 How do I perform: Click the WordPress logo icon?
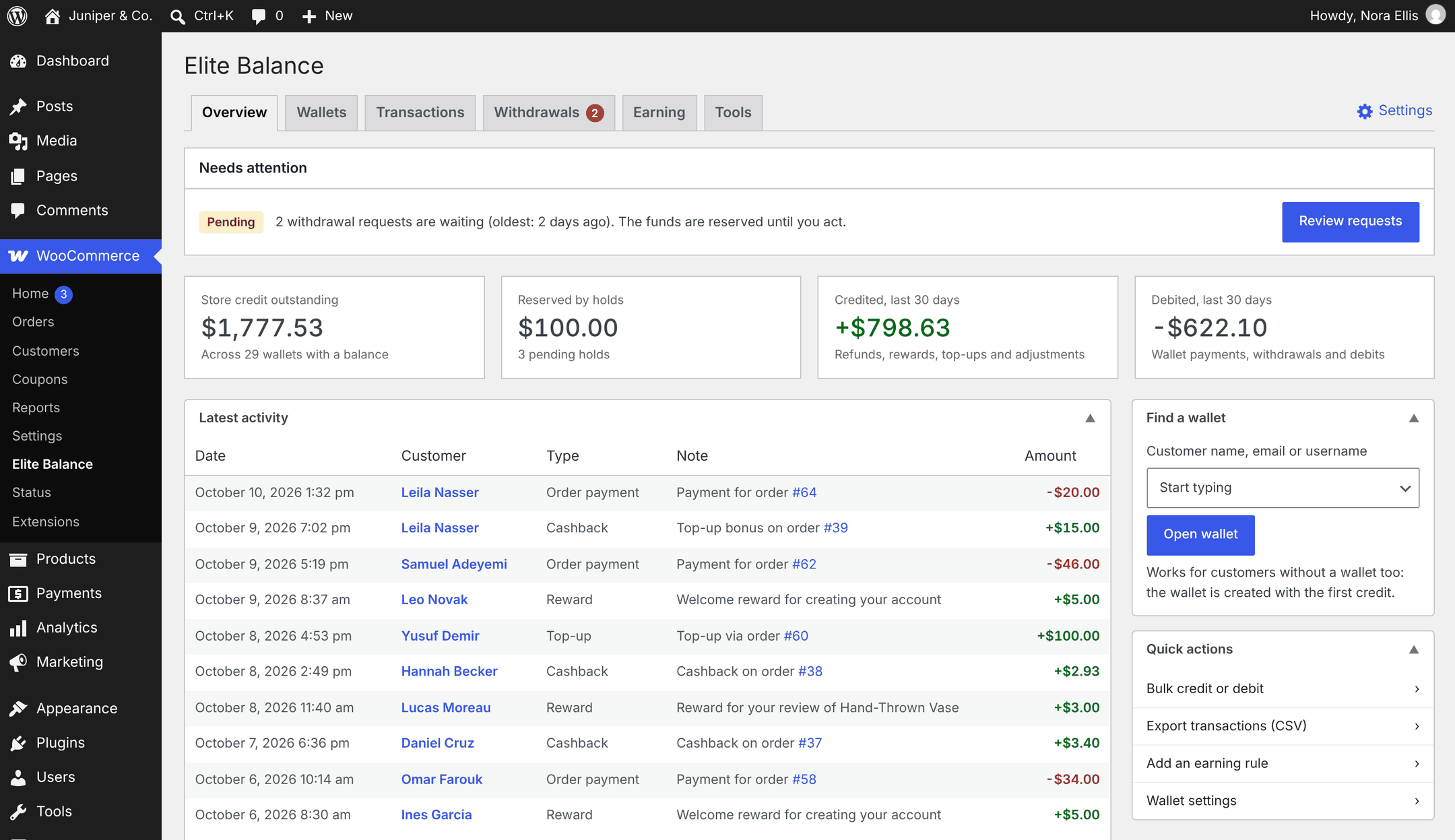(x=18, y=15)
